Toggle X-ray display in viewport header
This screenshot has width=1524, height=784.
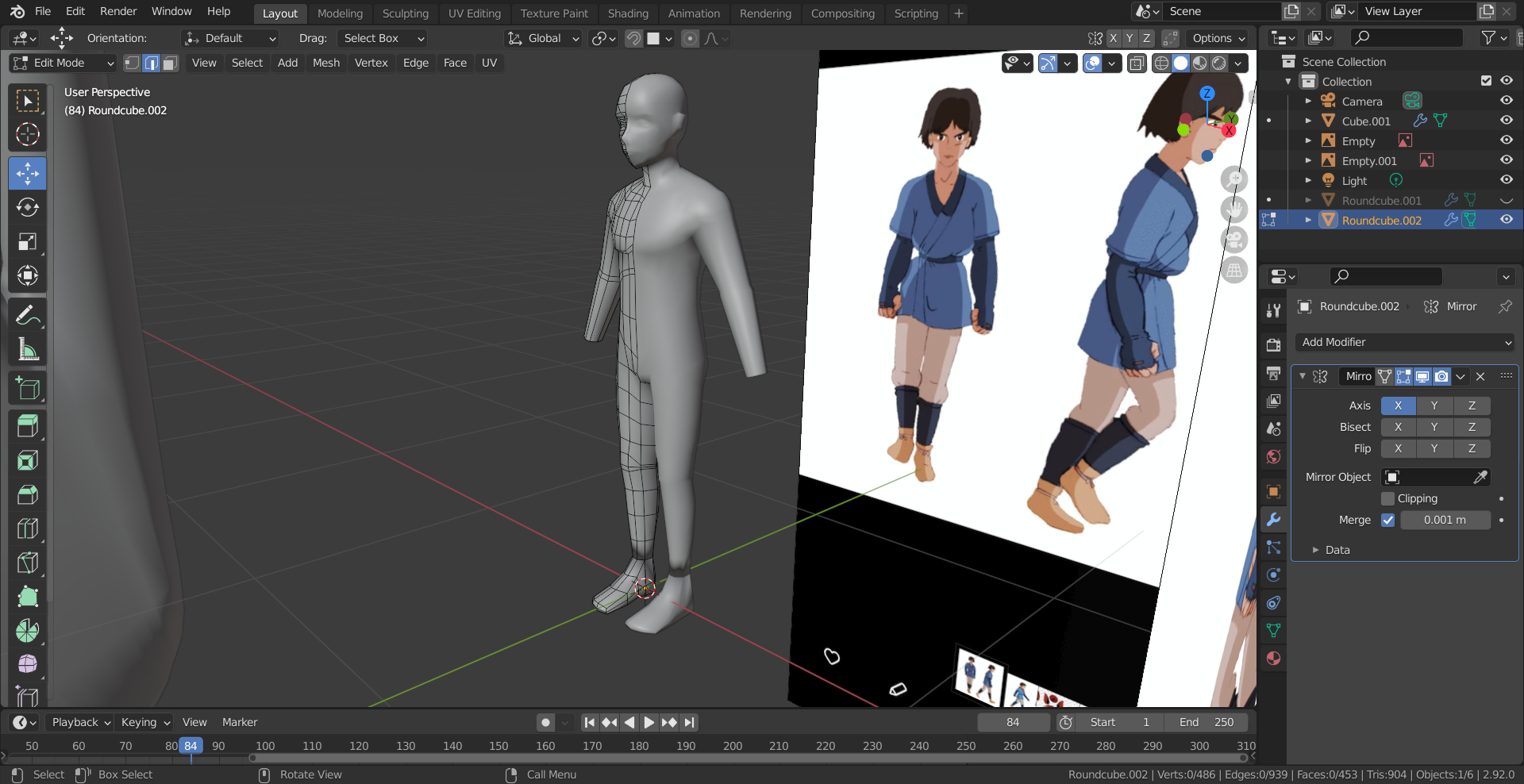tap(1137, 63)
